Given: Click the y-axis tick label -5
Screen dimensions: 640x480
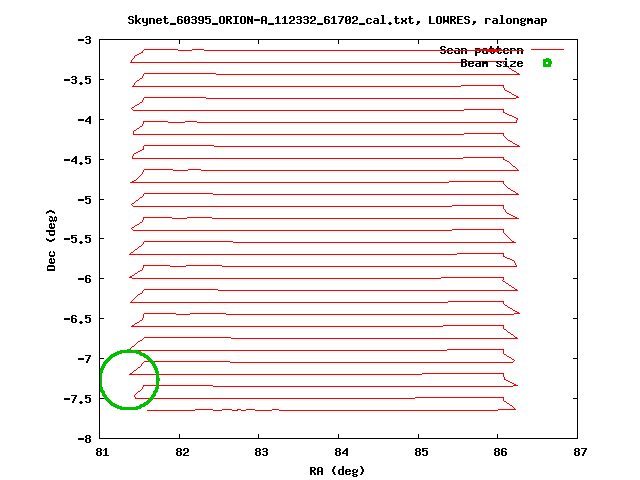Looking at the screenshot, I should pos(84,200).
